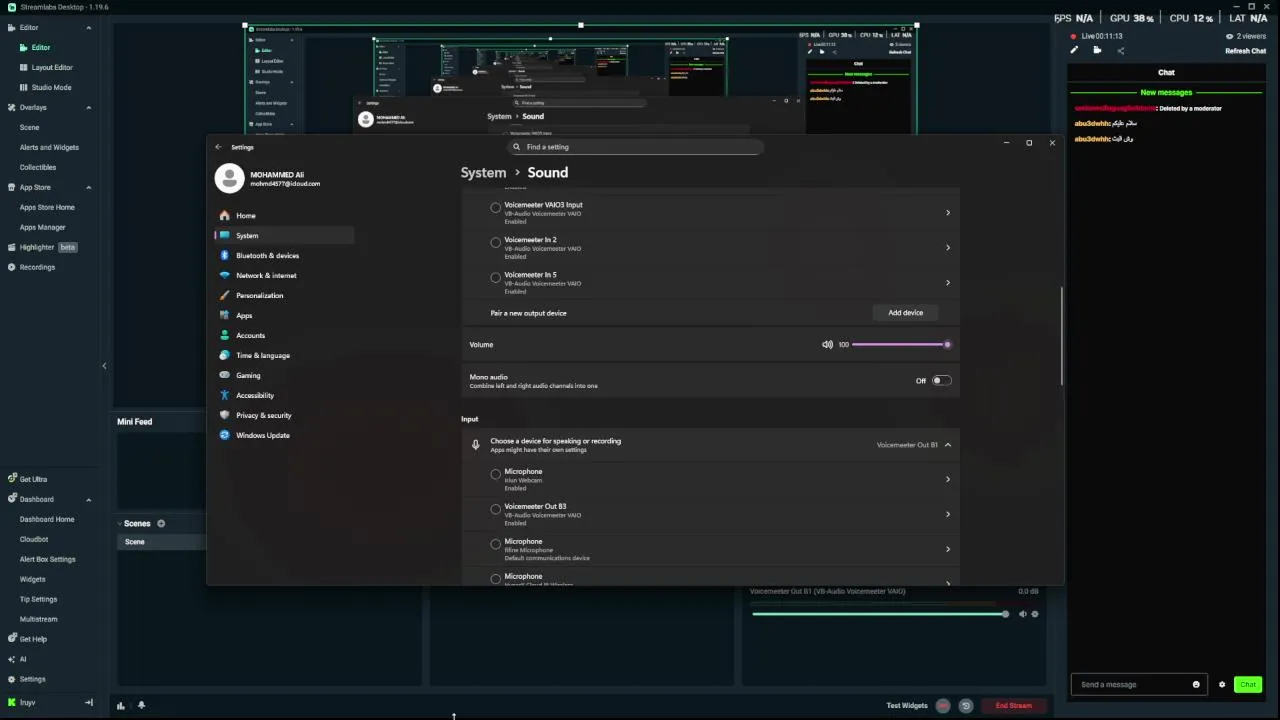Open Bluetooth & devices settings
Image resolution: width=1280 pixels, height=720 pixels.
click(259, 255)
